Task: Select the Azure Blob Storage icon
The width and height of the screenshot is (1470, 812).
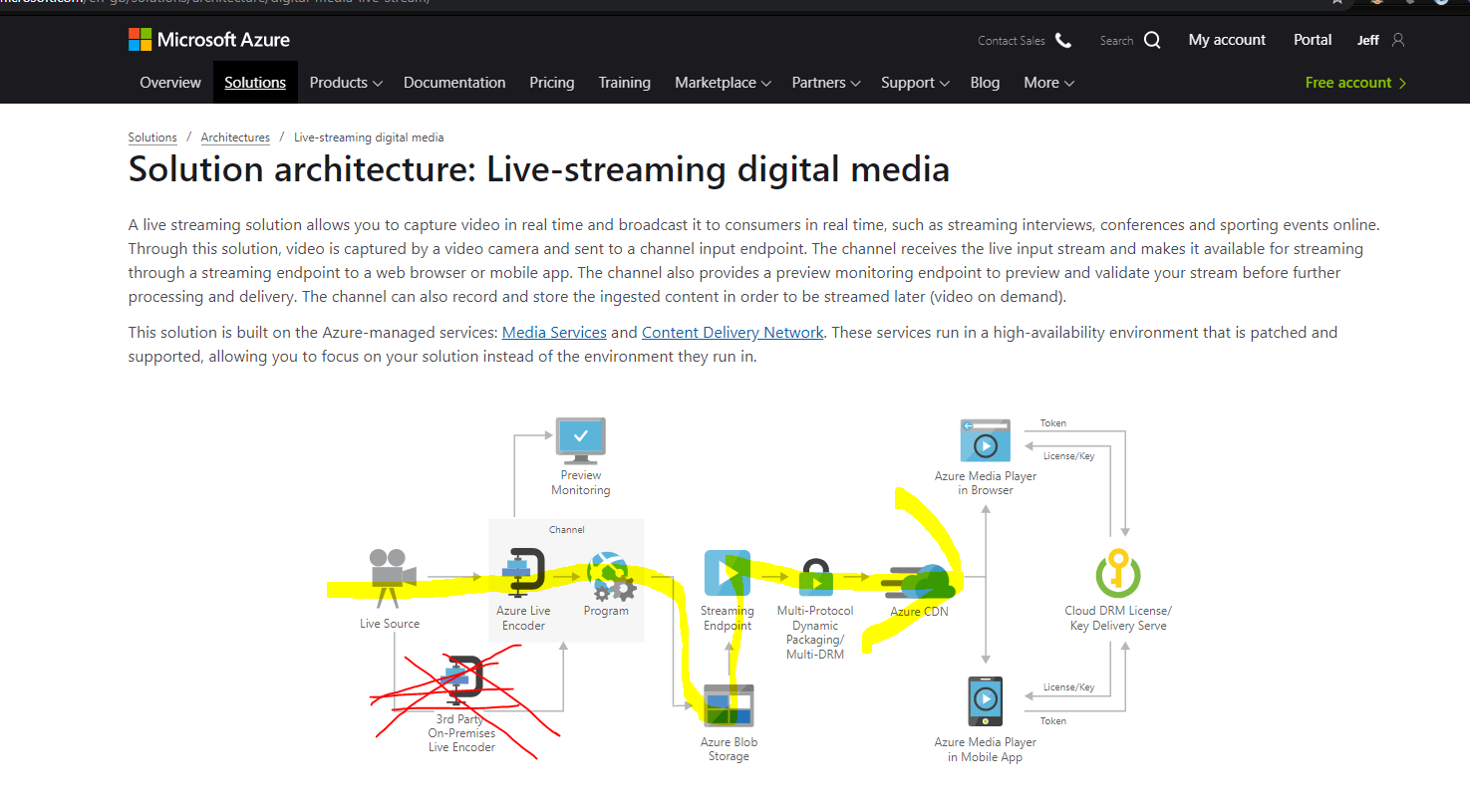Action: pyautogui.click(x=729, y=705)
